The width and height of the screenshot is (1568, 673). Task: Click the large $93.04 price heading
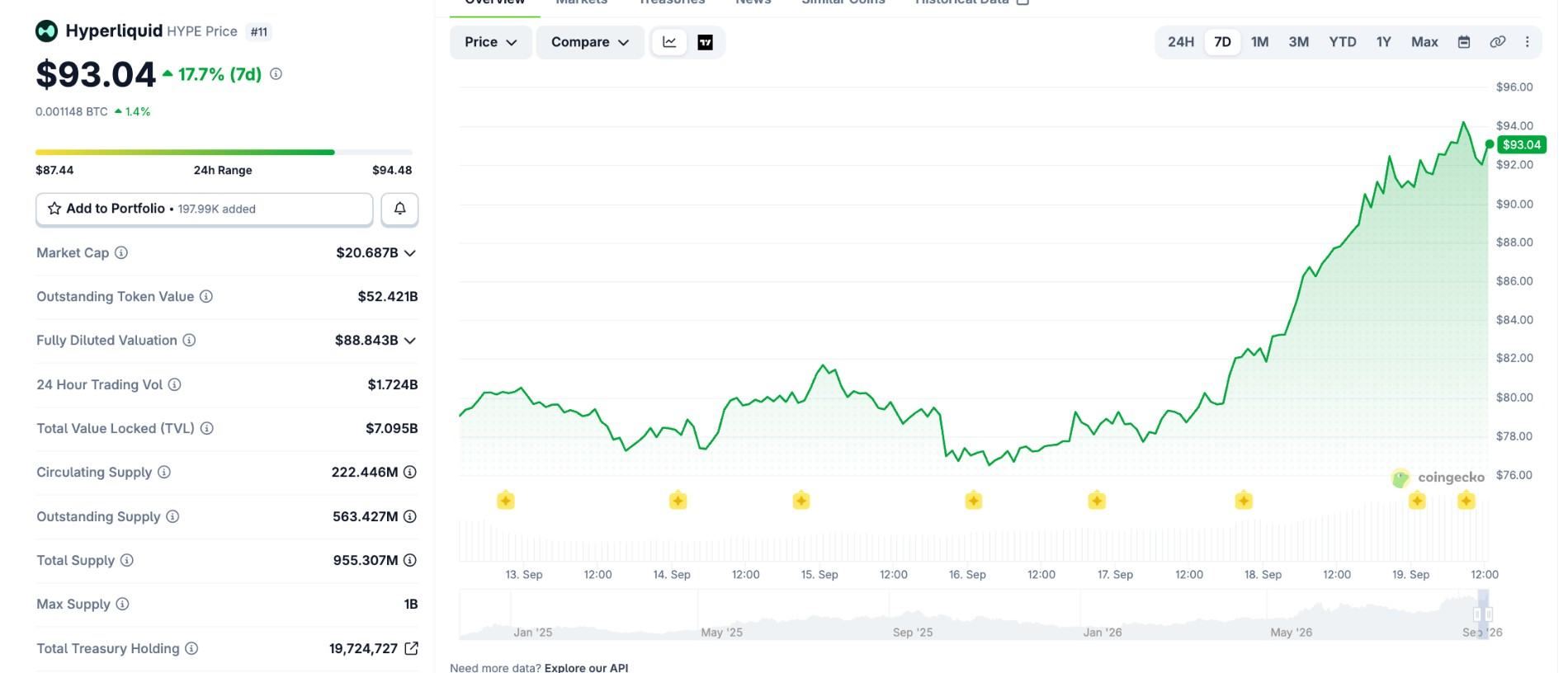coord(96,75)
